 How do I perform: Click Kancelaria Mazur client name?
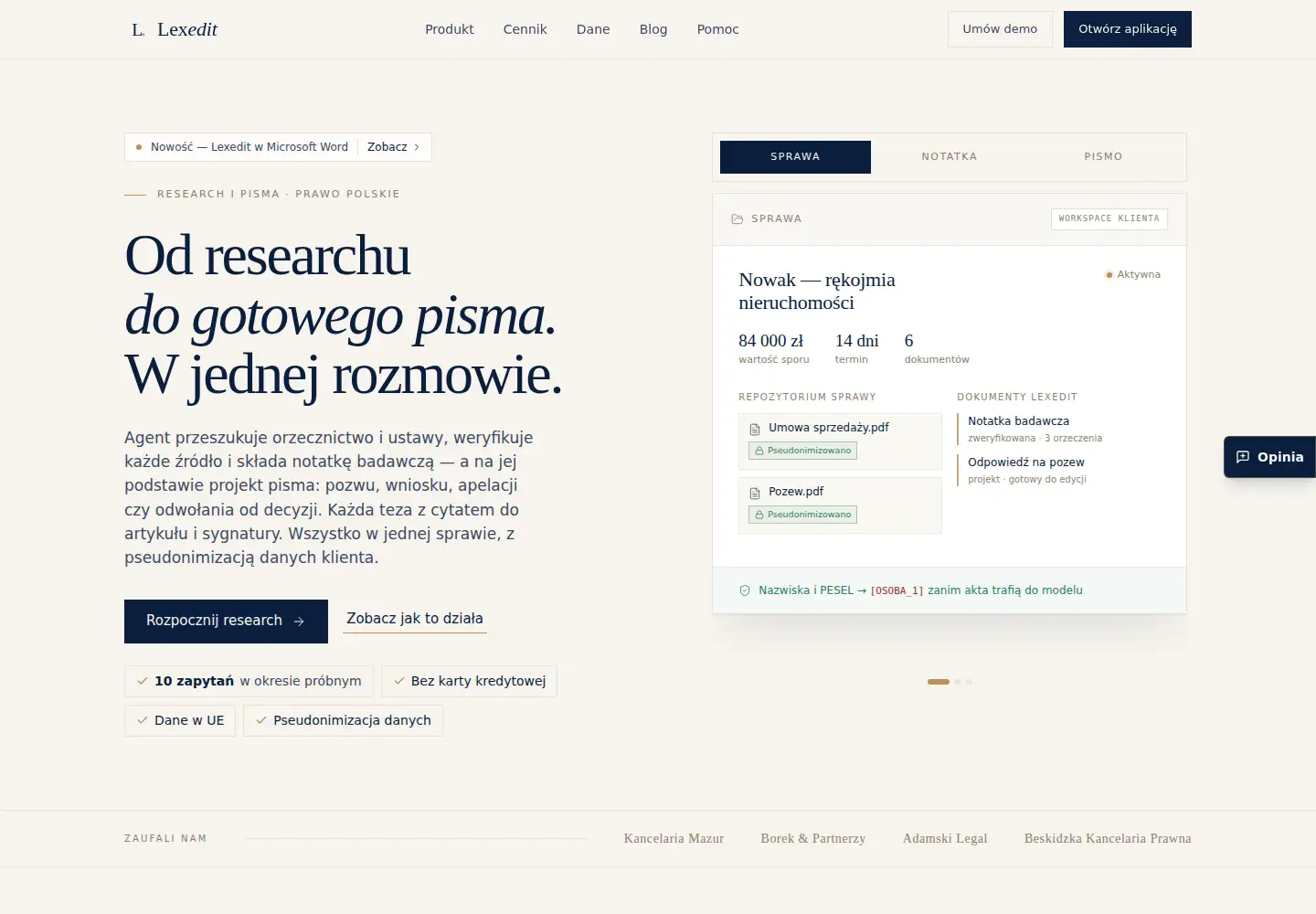[x=674, y=838]
